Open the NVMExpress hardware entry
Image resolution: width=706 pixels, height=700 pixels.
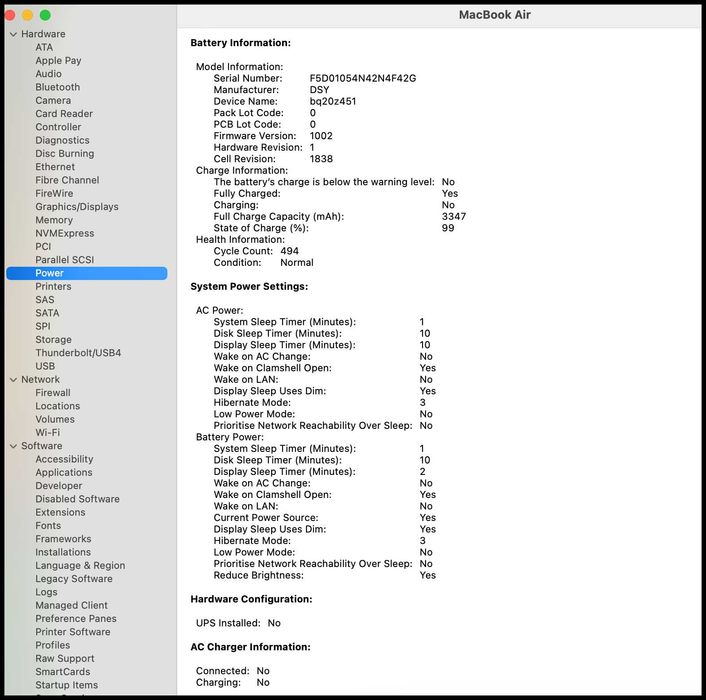click(65, 233)
